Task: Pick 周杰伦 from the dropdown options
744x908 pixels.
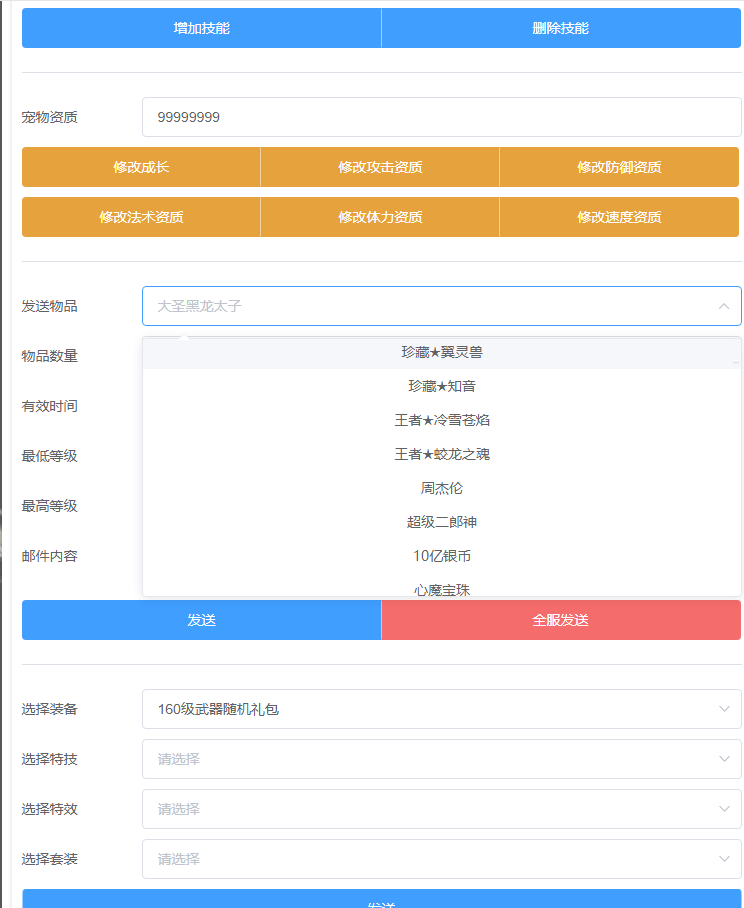Action: pyautogui.click(x=441, y=488)
